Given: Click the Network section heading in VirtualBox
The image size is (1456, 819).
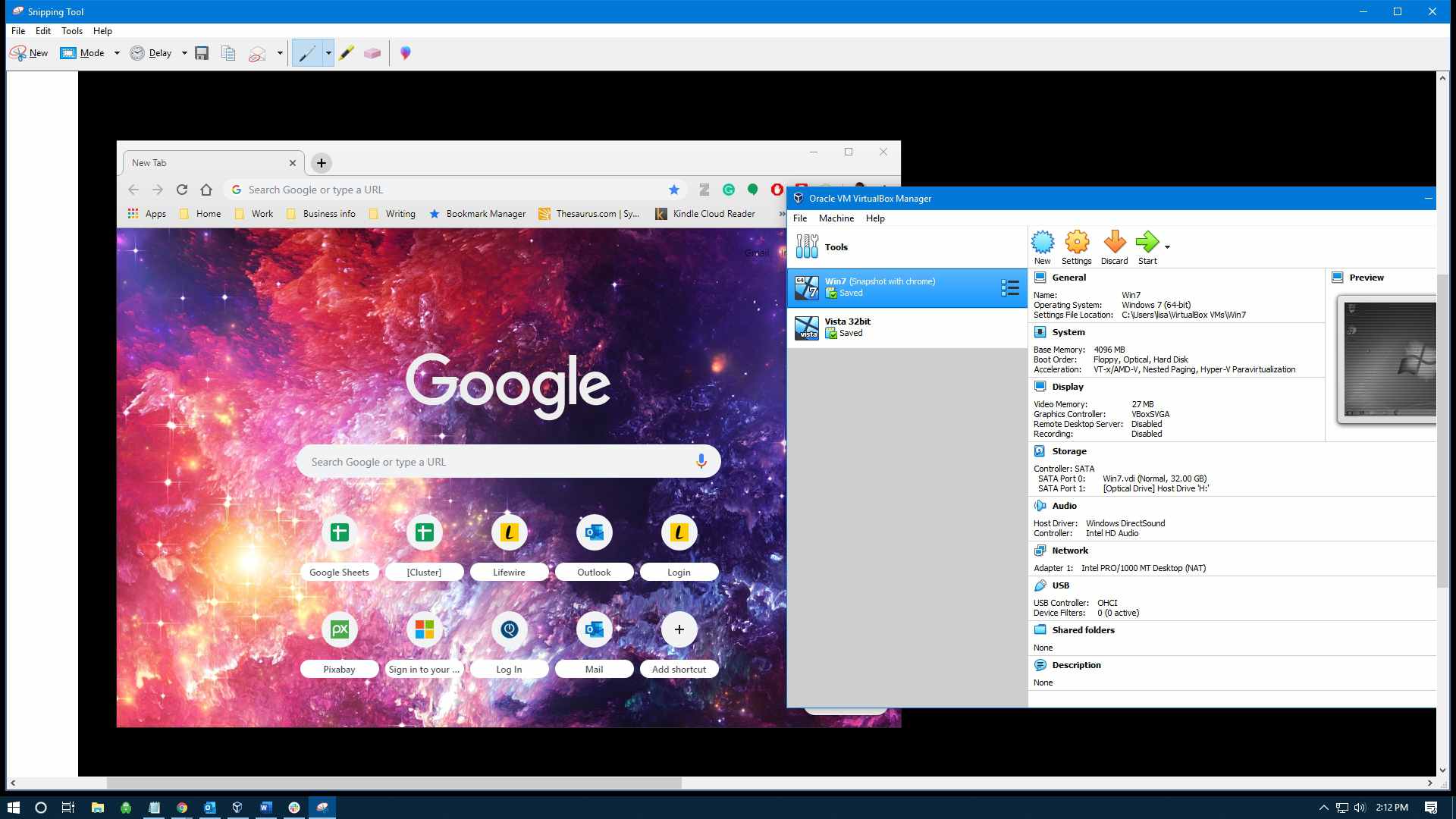Looking at the screenshot, I should pos(1070,551).
